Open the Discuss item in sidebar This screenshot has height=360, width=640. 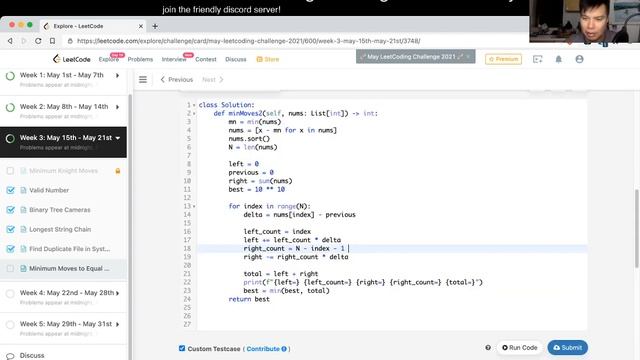click(32, 356)
